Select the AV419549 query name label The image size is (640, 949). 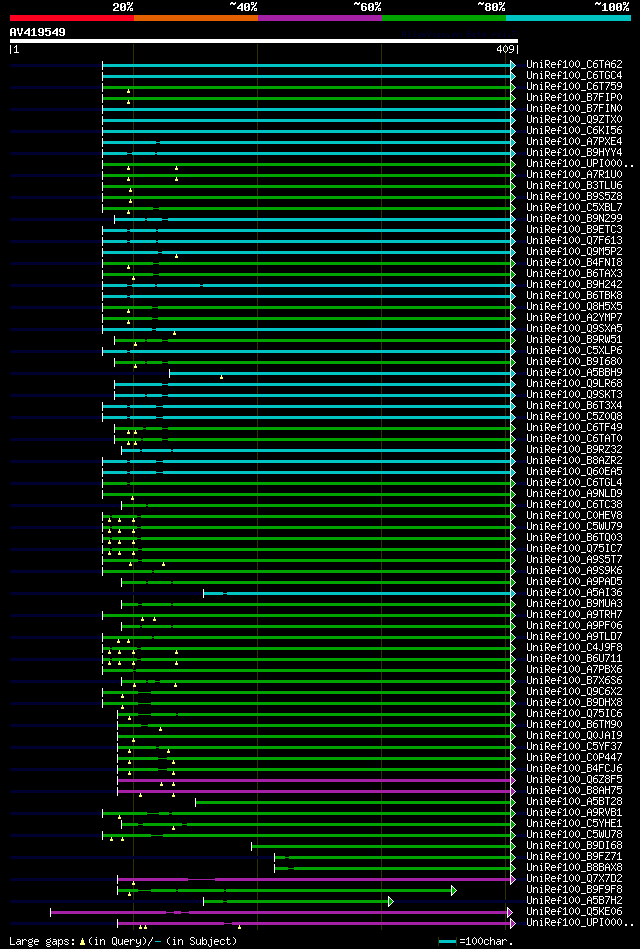coord(38,32)
